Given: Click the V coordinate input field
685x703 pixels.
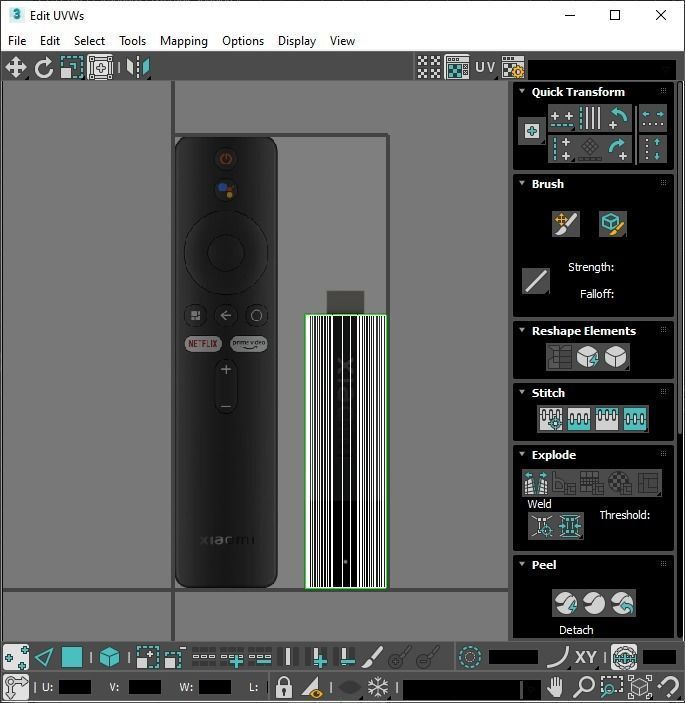Looking at the screenshot, I should 145,687.
